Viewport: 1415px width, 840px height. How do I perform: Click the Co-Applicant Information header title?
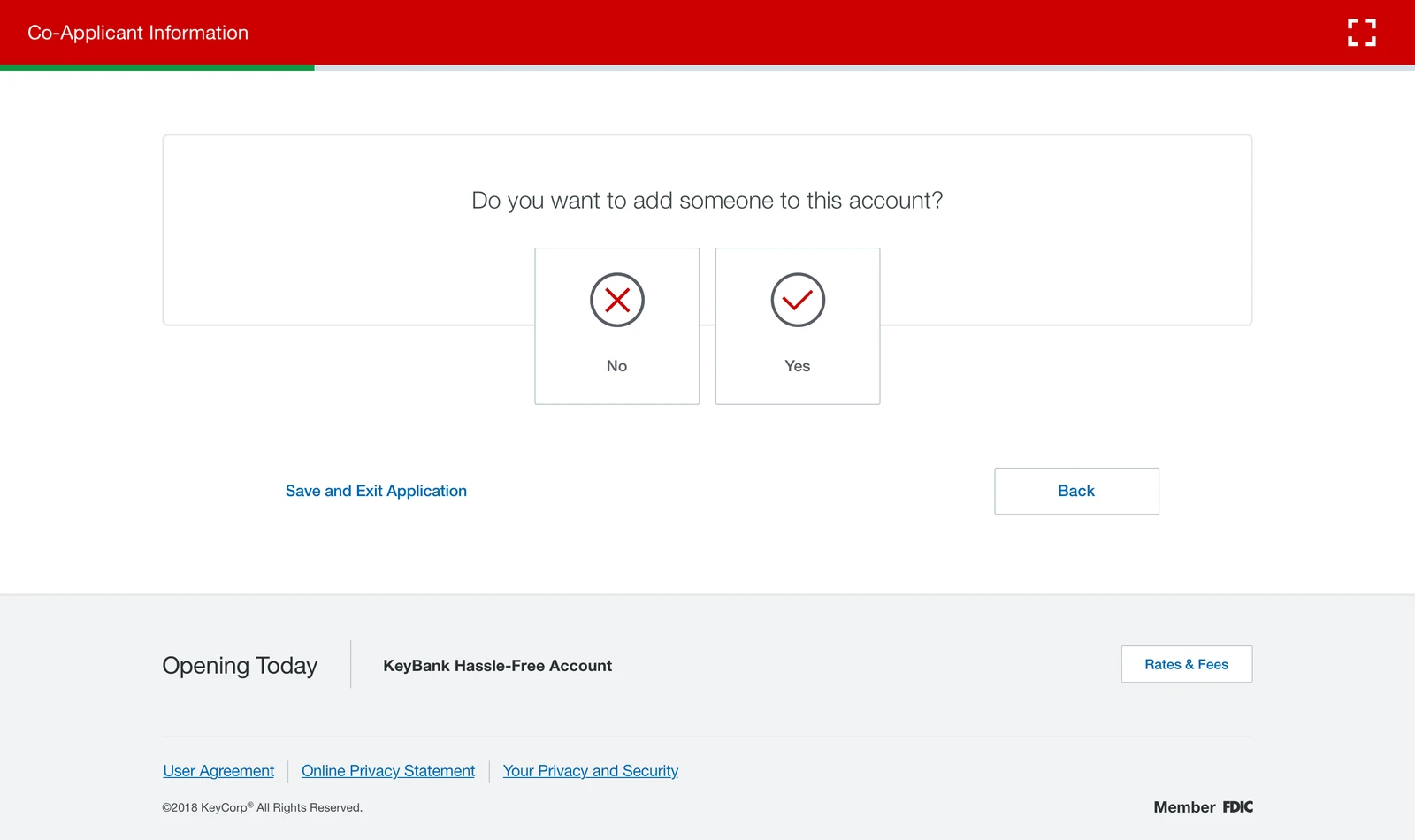click(x=138, y=33)
